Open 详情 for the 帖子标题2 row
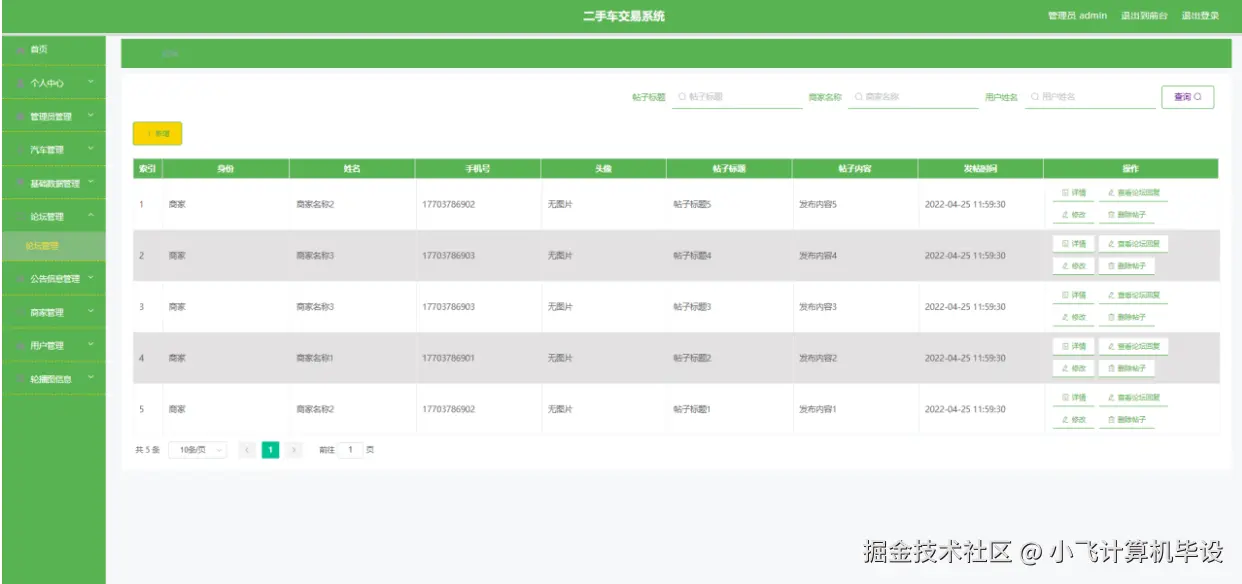Image resolution: width=1242 pixels, height=584 pixels. [1073, 346]
